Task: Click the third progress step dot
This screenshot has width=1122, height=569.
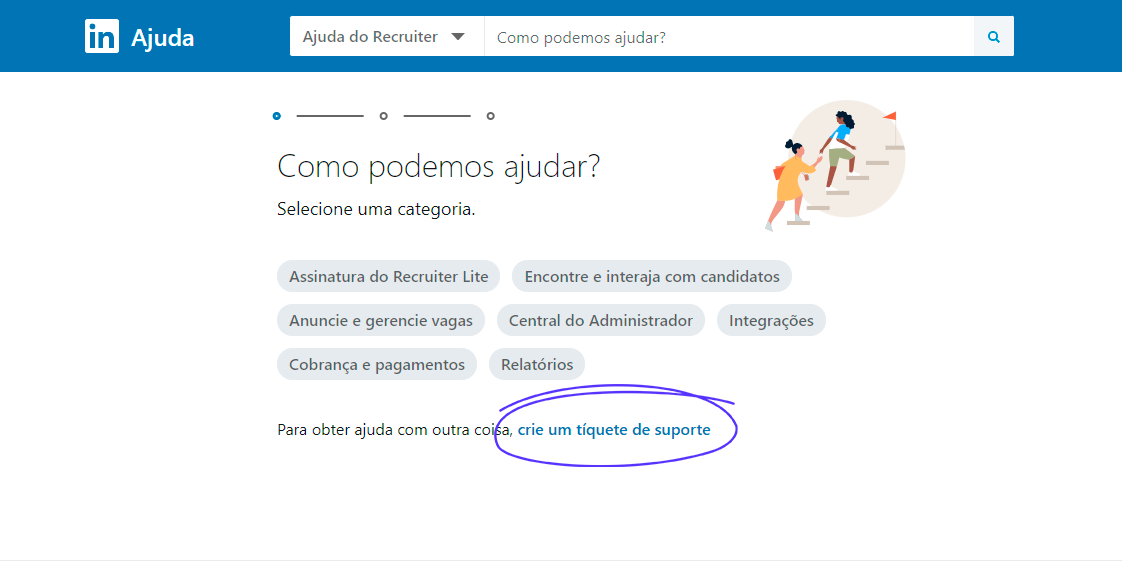Action: coord(490,116)
